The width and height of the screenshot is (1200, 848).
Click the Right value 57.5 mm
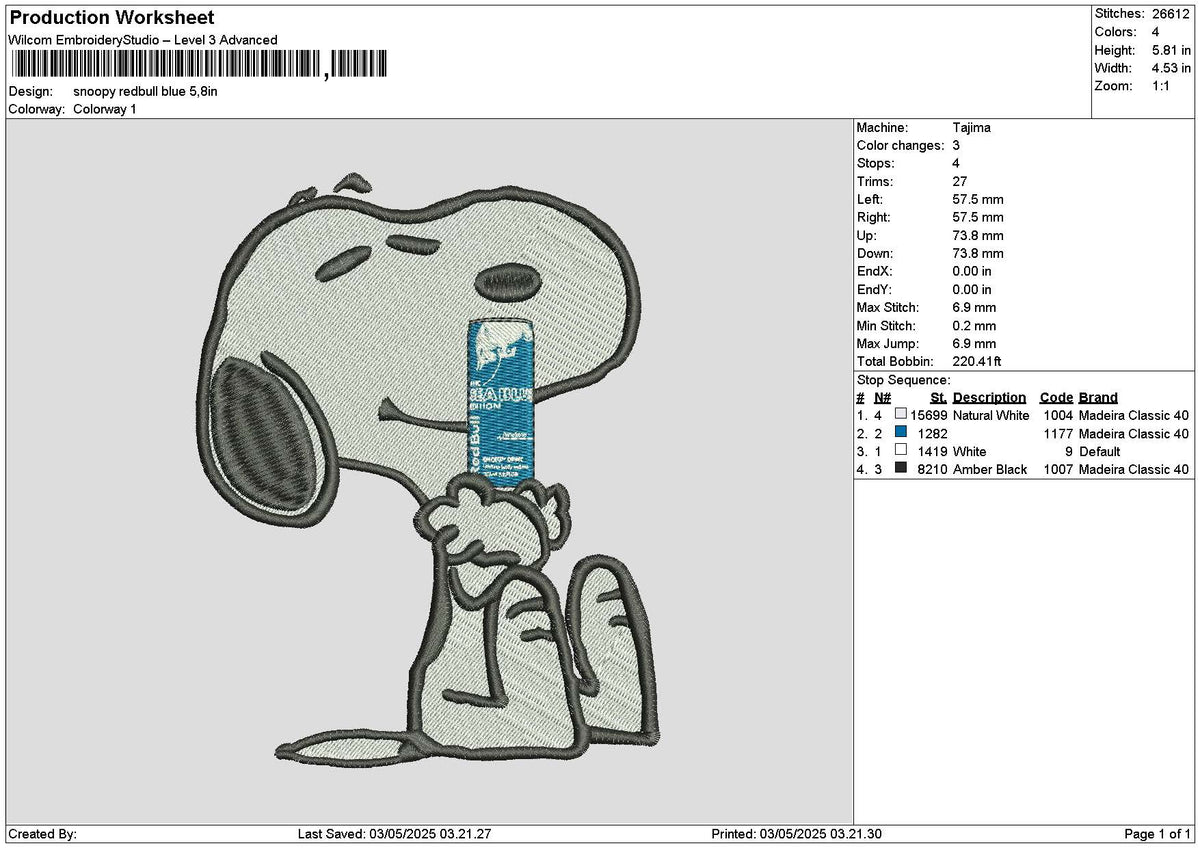(978, 218)
